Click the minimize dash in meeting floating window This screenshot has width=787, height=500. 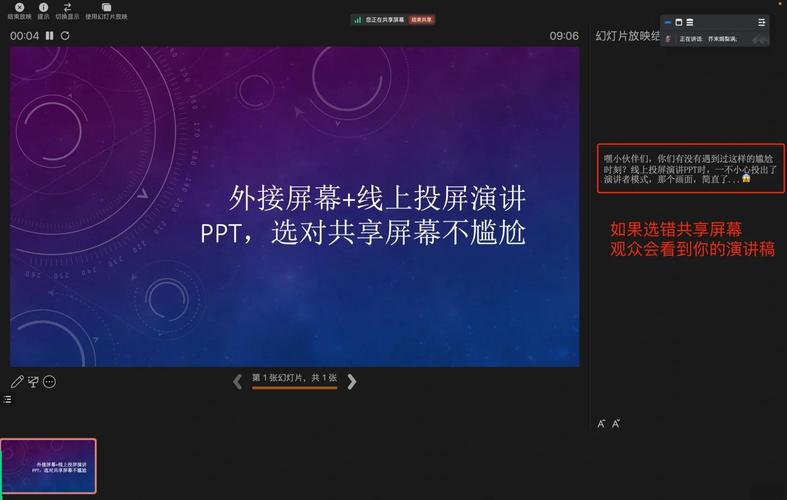click(668, 23)
